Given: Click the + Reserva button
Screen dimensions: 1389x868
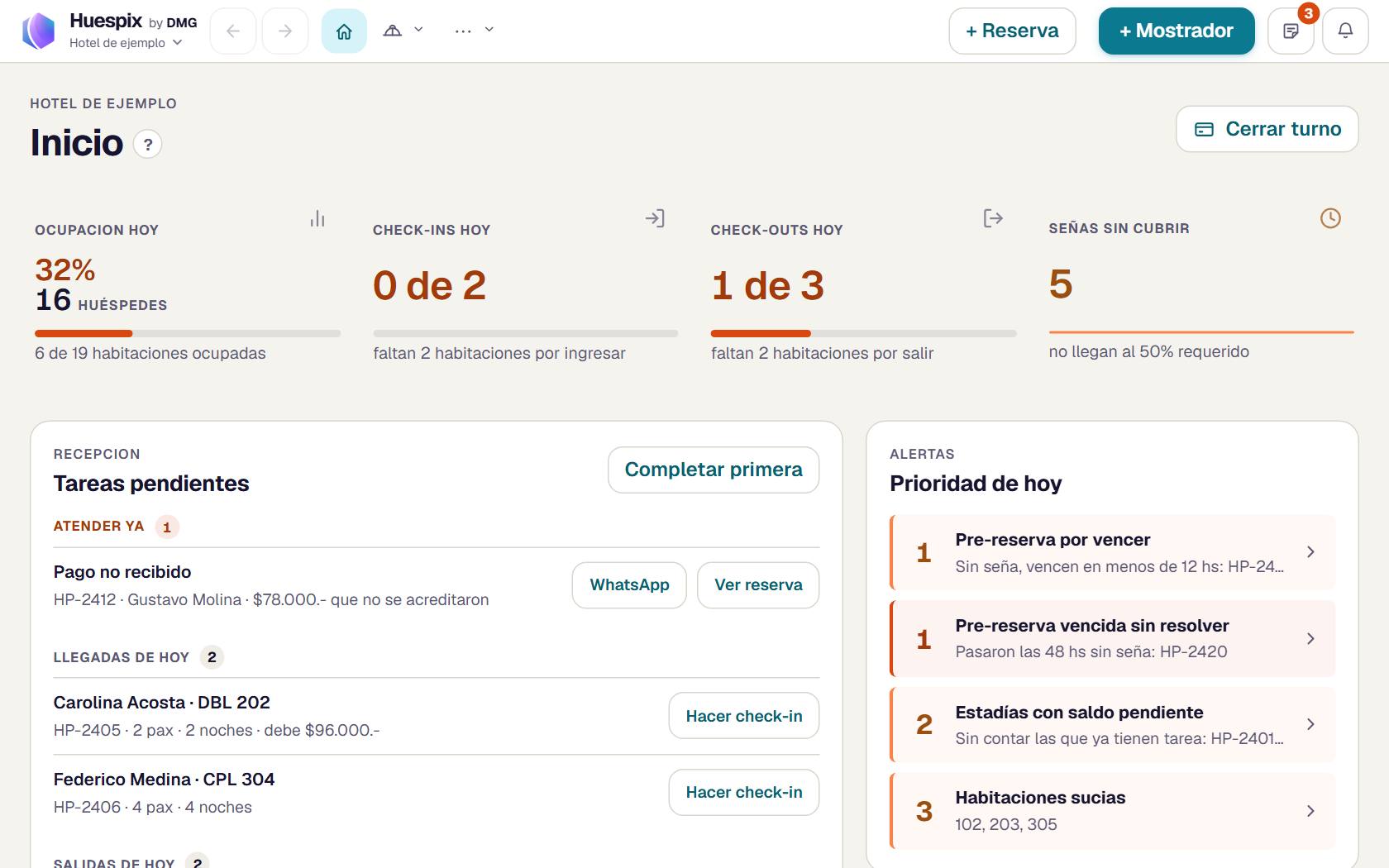Looking at the screenshot, I should (x=1012, y=31).
